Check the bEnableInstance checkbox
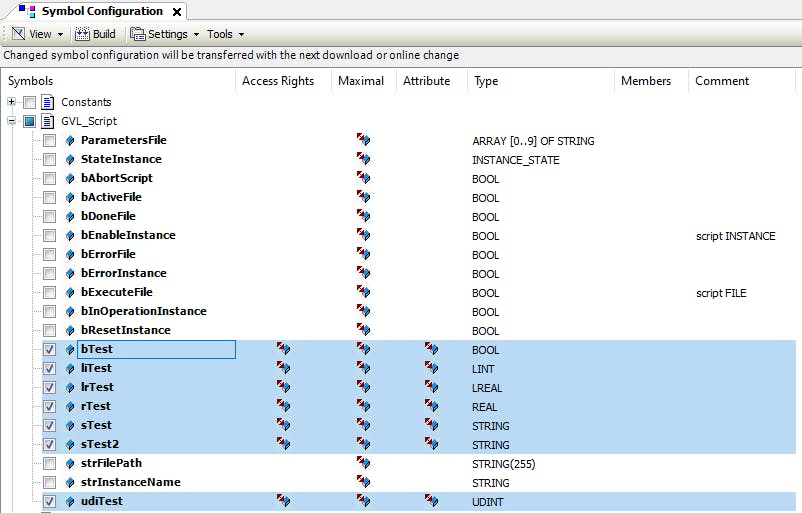Viewport: 802px width, 513px height. (49, 235)
